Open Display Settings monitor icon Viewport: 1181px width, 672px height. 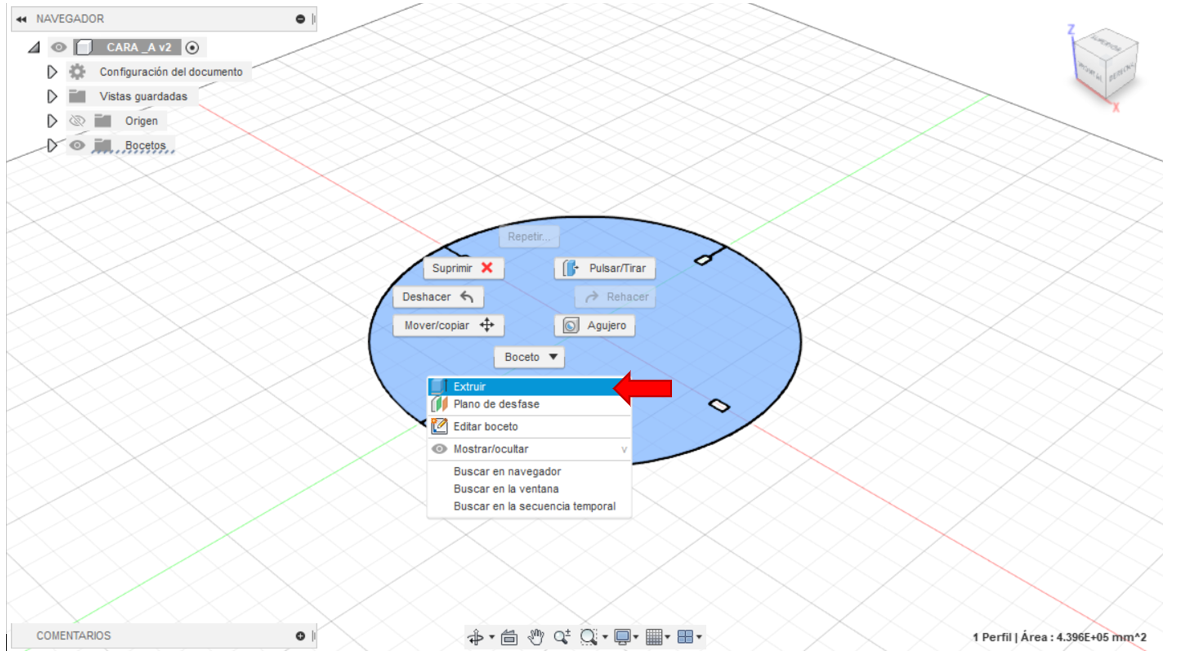[x=622, y=637]
